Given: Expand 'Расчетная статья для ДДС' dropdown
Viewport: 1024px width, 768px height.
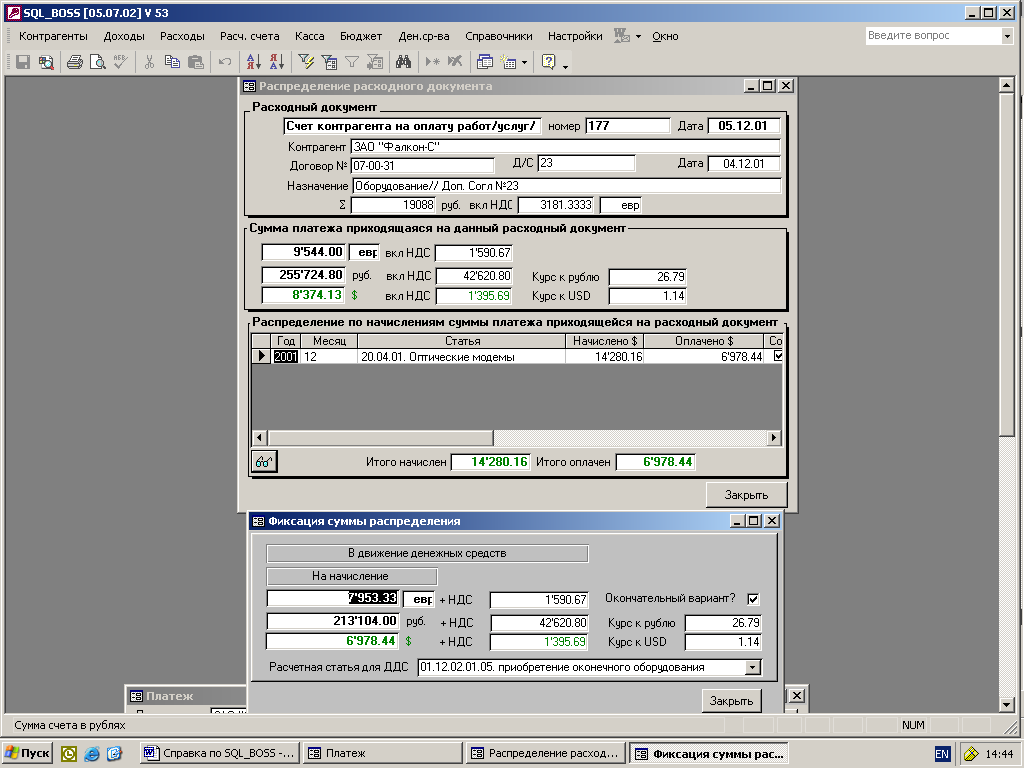Looking at the screenshot, I should tap(753, 667).
